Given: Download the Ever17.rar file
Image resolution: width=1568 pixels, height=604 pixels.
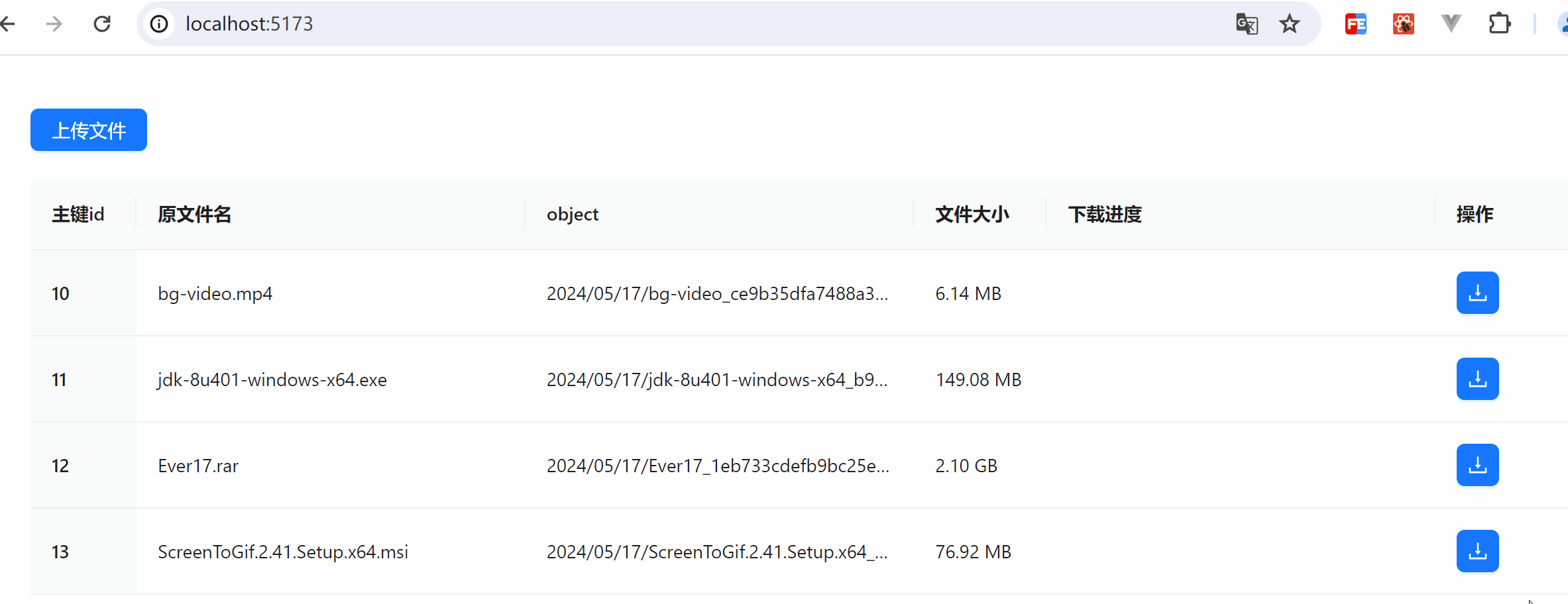Looking at the screenshot, I should 1477,465.
